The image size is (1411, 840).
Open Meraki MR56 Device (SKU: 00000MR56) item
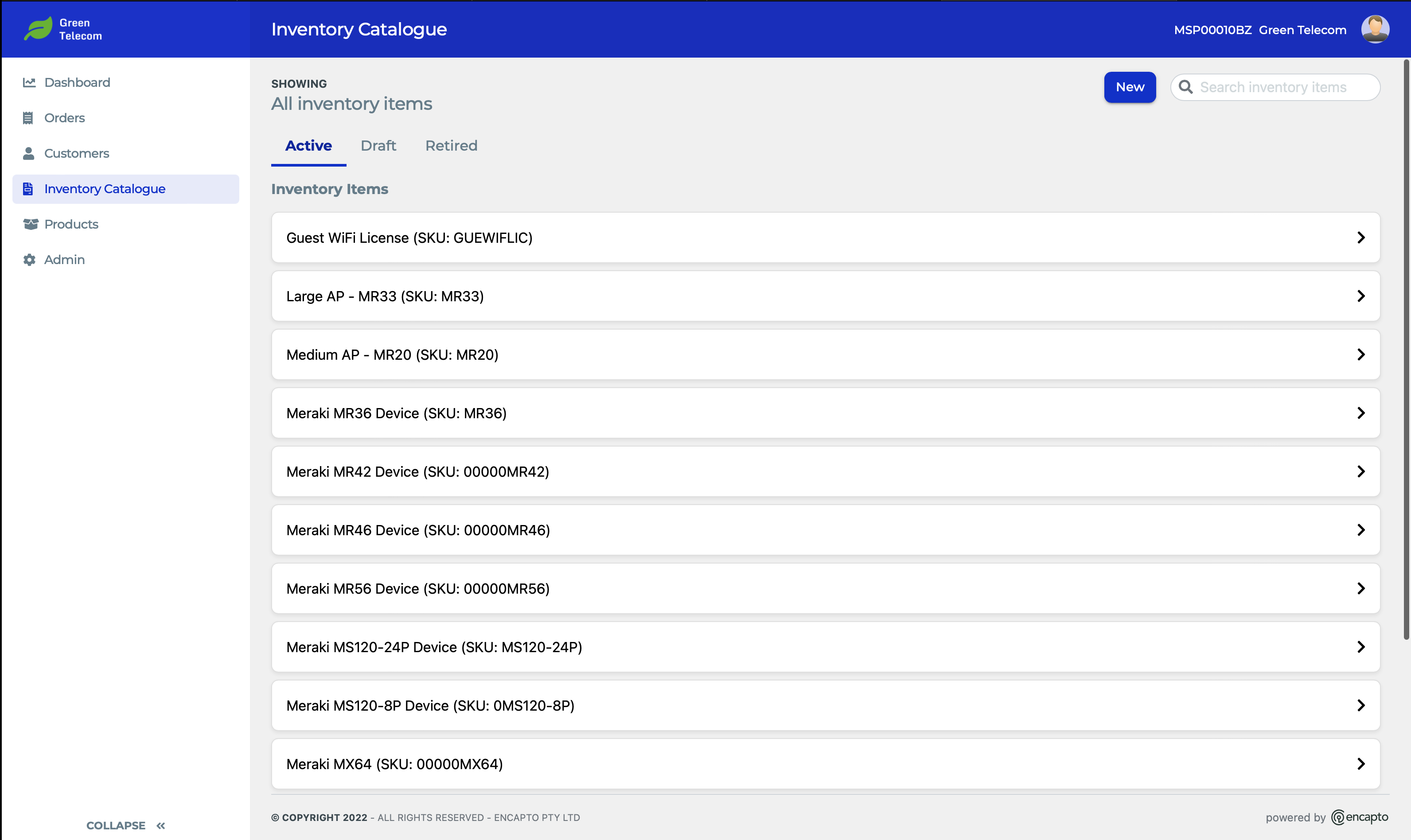coord(826,589)
